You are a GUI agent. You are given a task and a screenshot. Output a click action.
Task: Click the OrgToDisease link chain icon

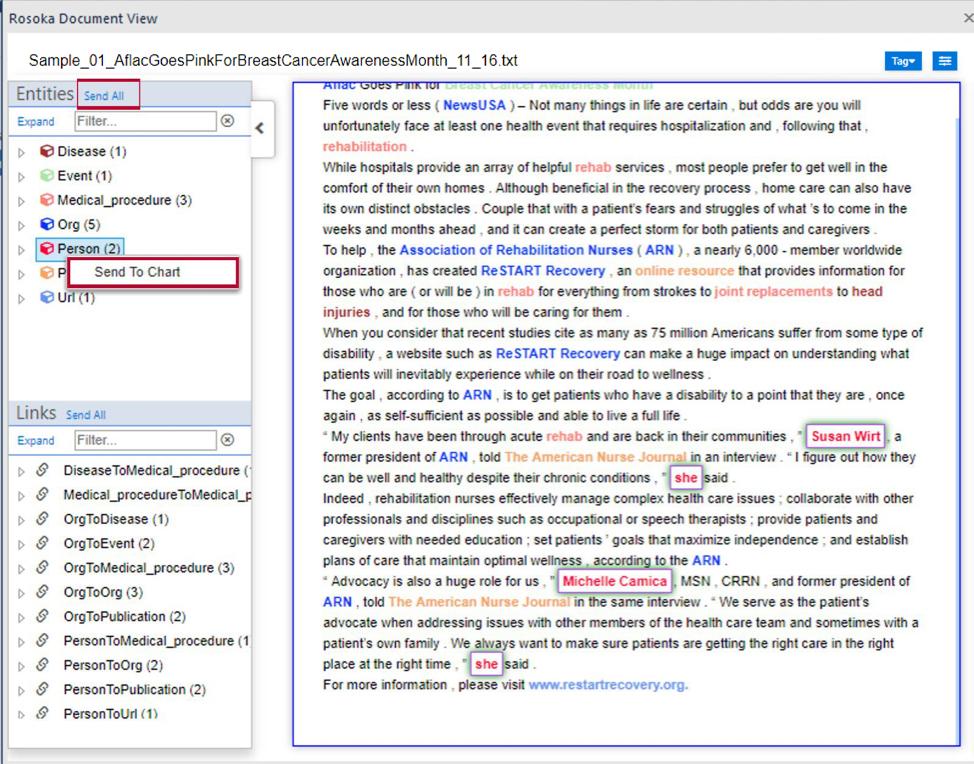click(43, 519)
